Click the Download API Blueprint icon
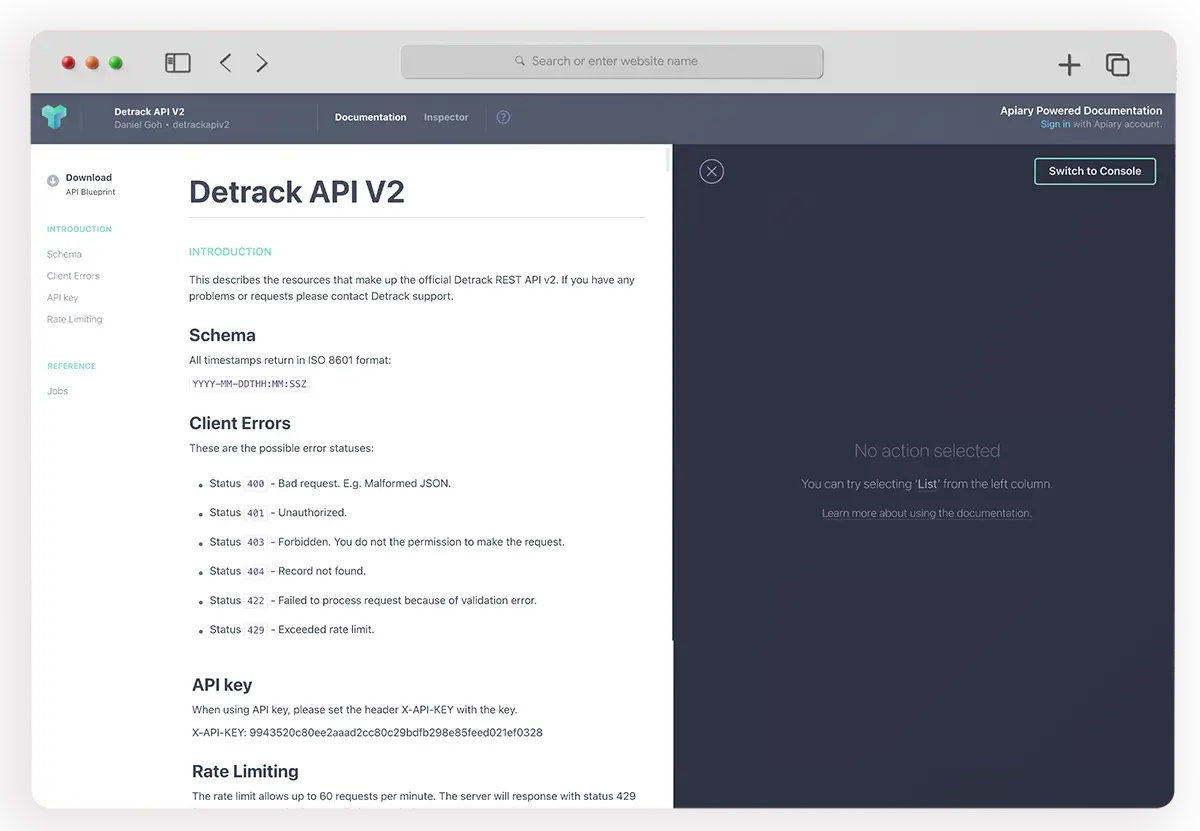 (x=53, y=182)
